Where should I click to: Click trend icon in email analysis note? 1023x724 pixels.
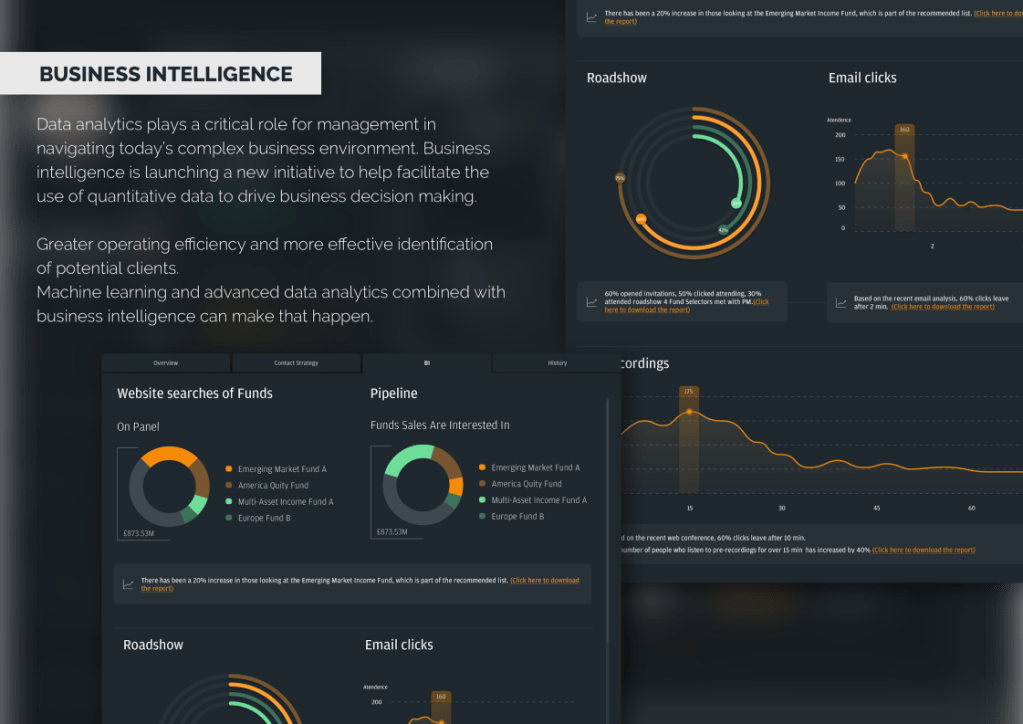click(x=841, y=301)
